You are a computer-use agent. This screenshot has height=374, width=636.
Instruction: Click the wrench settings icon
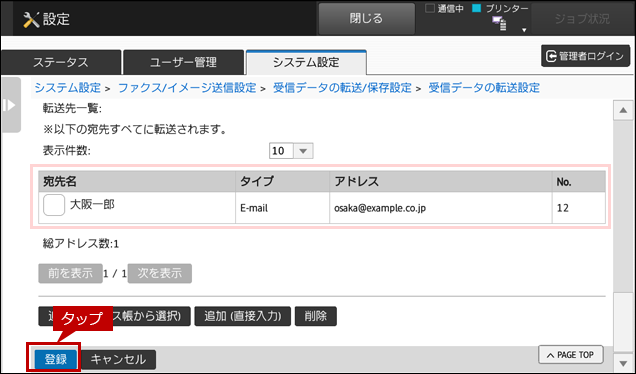coord(31,19)
